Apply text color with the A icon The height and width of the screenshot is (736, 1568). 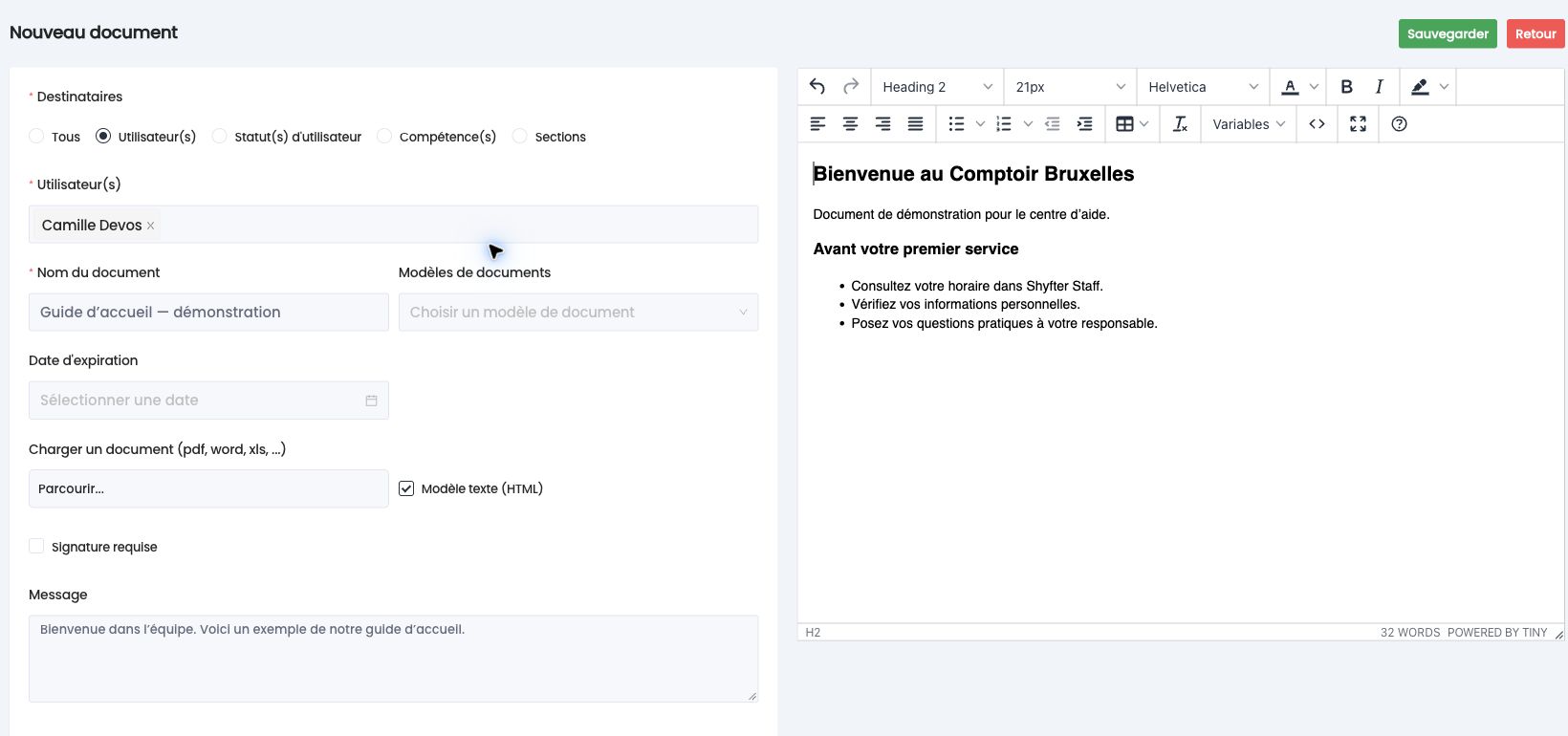pyautogui.click(x=1290, y=87)
